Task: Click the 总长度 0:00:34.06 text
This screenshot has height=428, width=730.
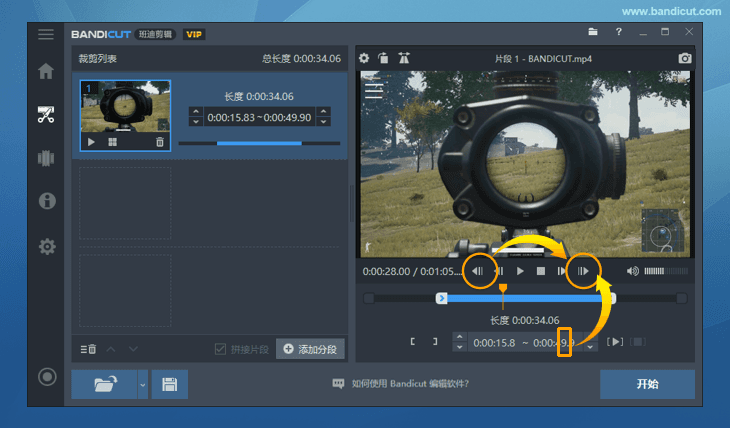Action: coord(301,59)
